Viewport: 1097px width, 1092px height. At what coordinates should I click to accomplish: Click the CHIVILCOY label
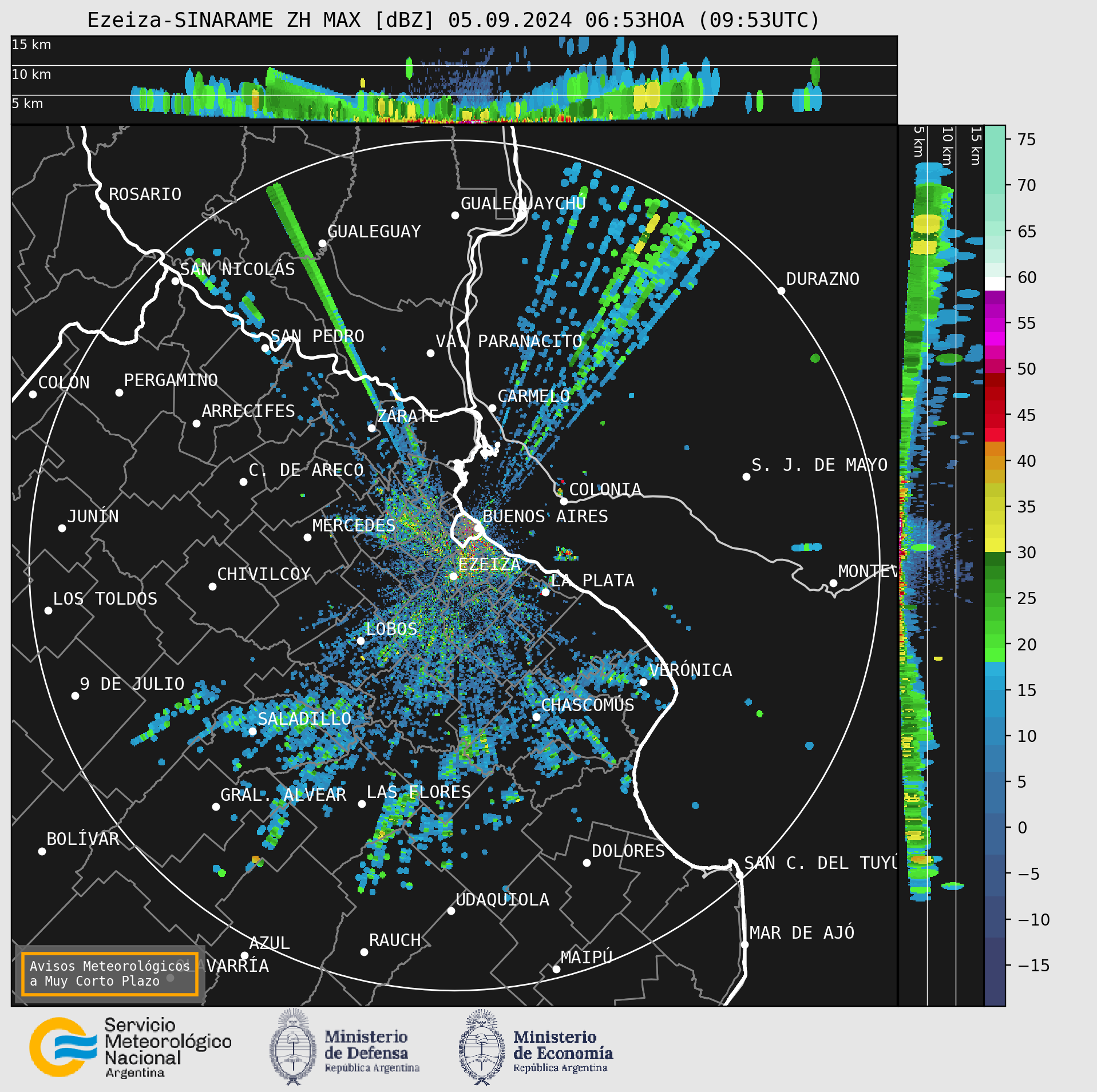coord(264,574)
